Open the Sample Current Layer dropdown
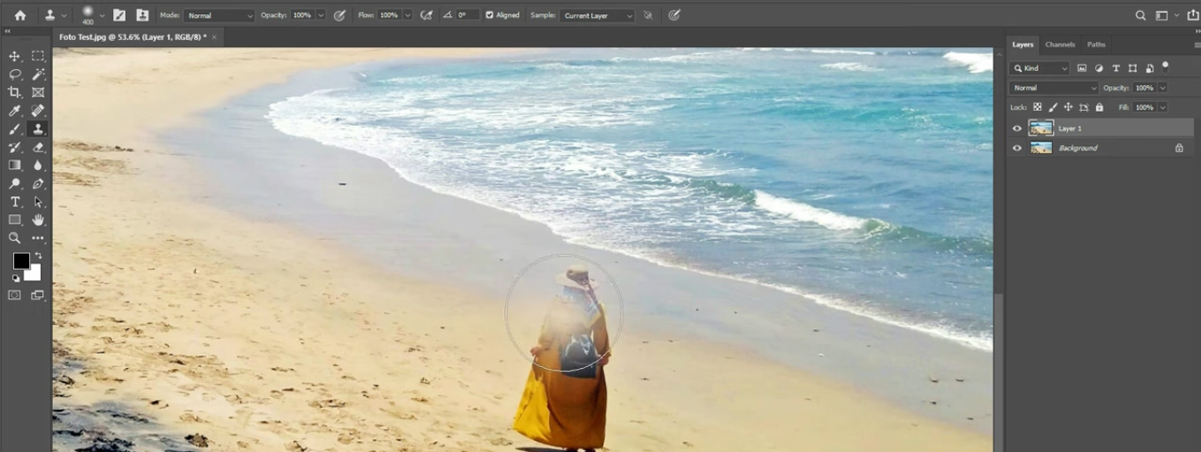 596,16
